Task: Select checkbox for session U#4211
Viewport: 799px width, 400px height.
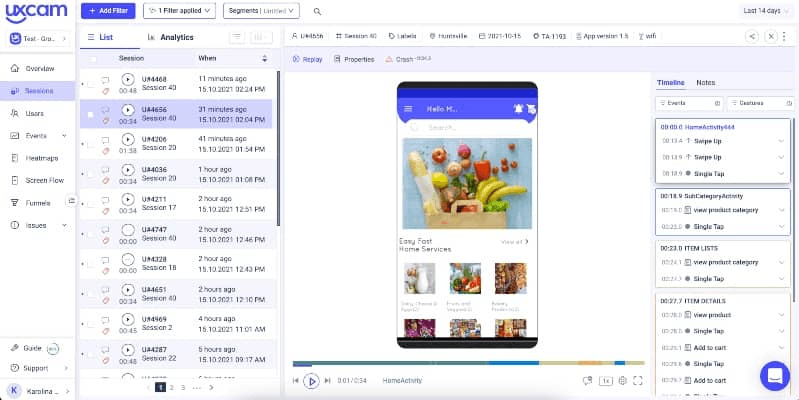Action: click(91, 204)
